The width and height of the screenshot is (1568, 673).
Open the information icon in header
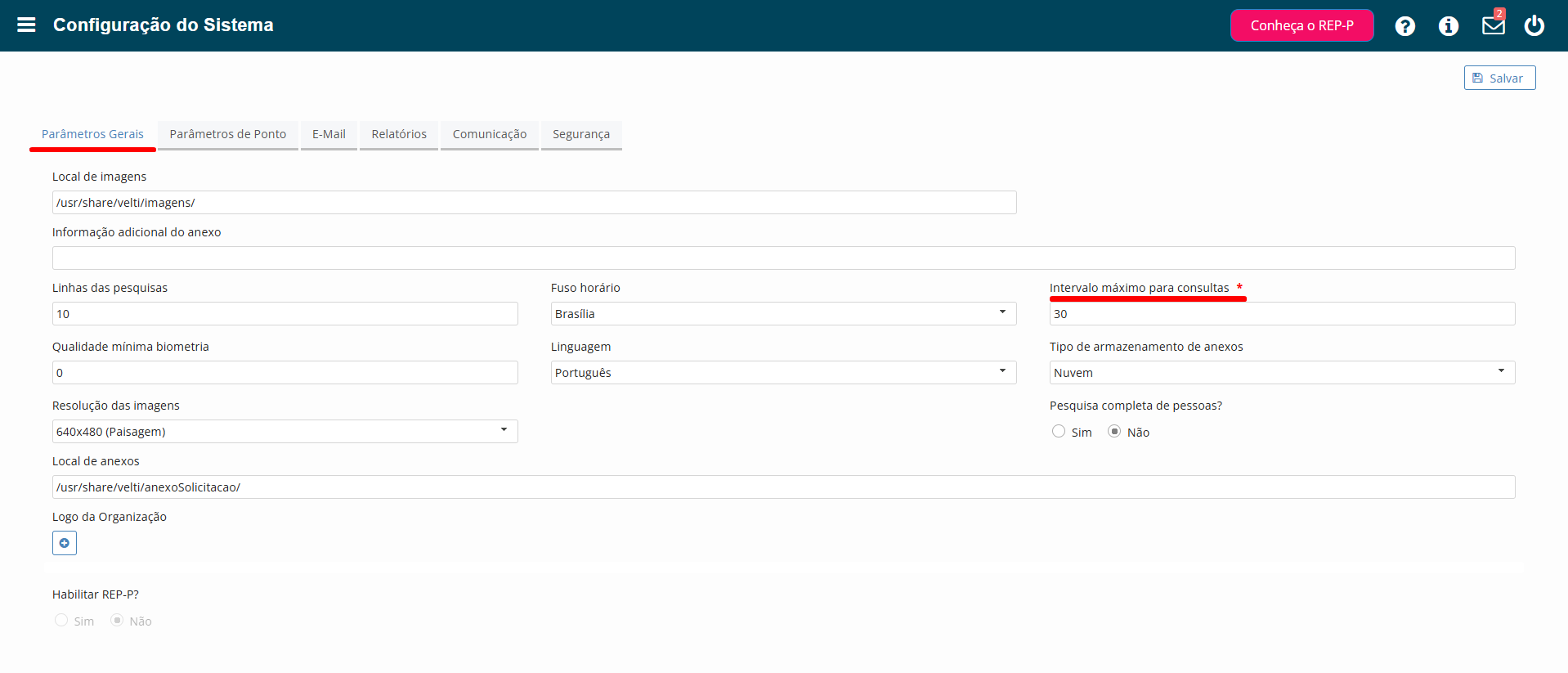click(x=1448, y=26)
